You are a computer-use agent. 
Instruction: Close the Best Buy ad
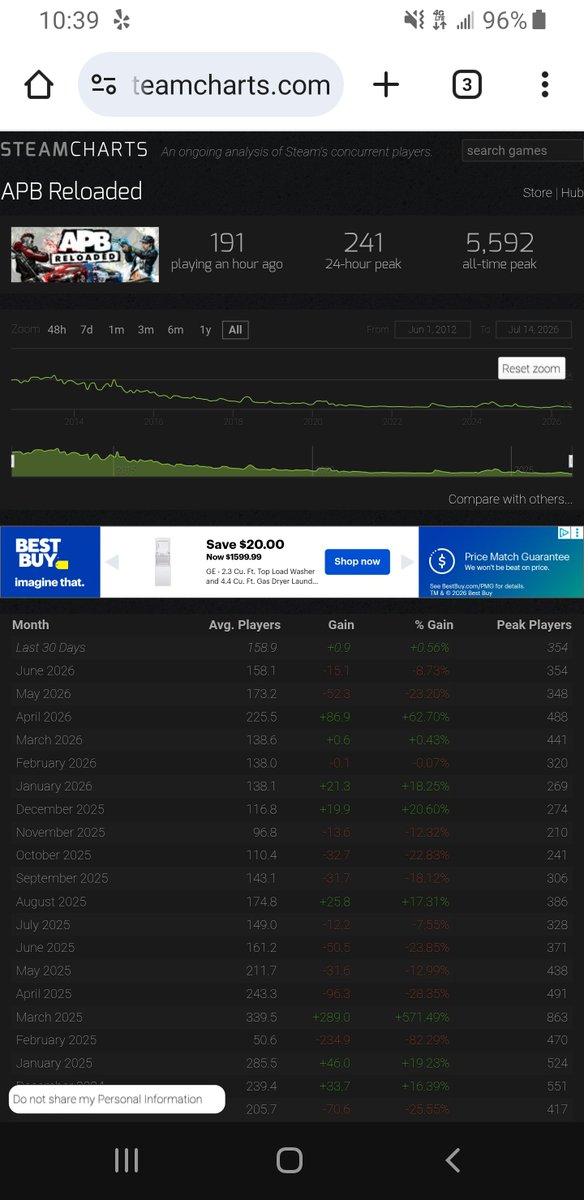576,534
